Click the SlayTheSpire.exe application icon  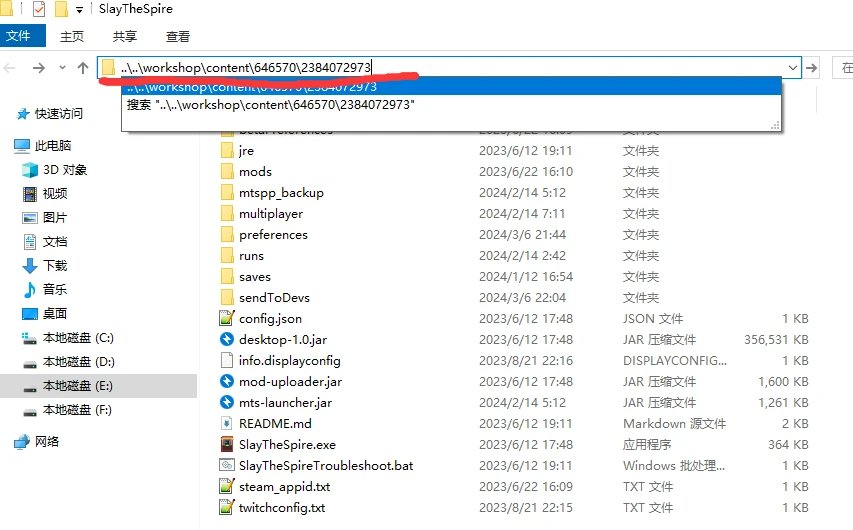227,445
